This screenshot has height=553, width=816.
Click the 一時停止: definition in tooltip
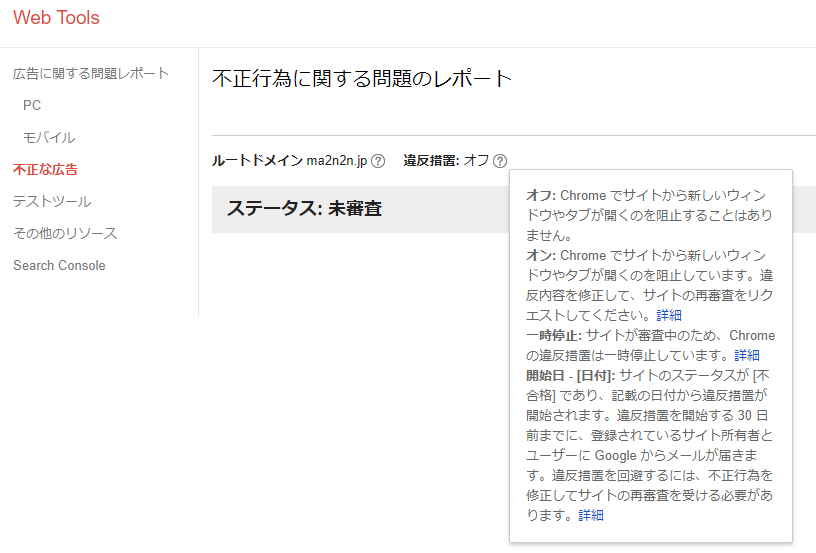point(651,345)
